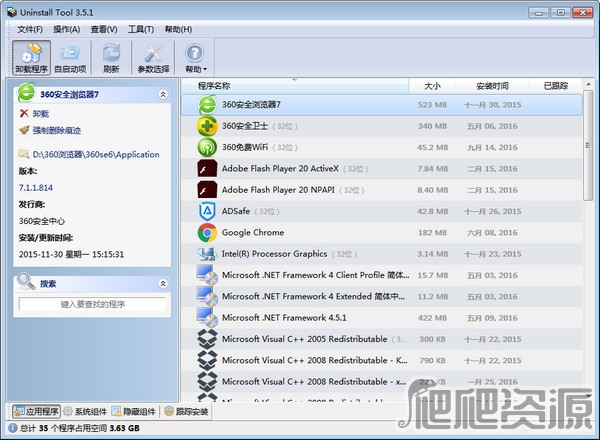Open the 卸载程序 uninstaller toolbar button
The height and width of the screenshot is (440, 600).
tap(31, 58)
